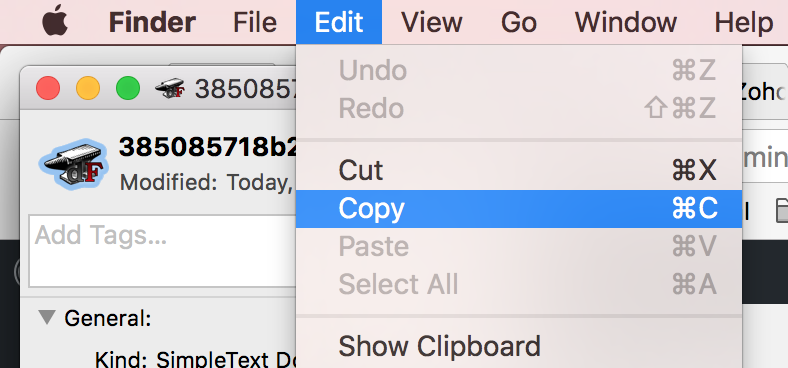788x368 pixels.
Task: Collapse the General section triangle
Action: 47,317
